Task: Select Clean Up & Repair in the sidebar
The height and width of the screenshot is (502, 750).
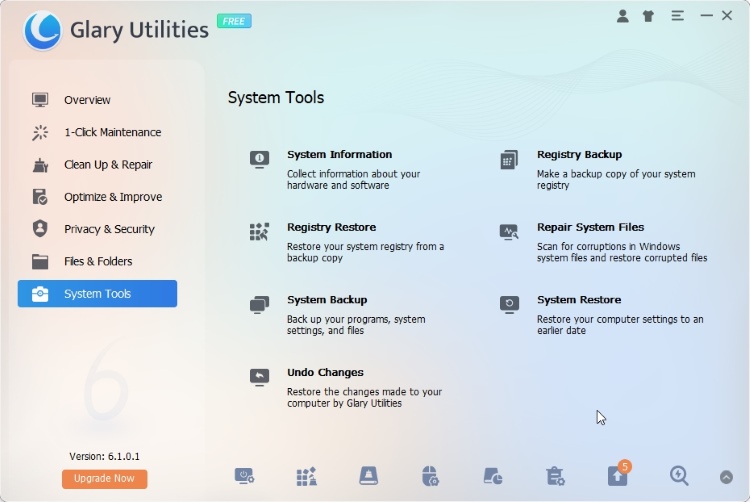Action: [x=97, y=164]
